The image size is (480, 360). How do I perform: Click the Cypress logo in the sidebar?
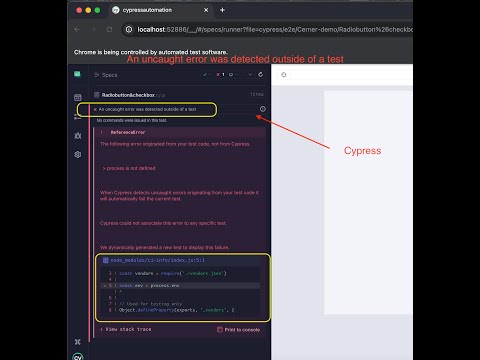point(78,357)
